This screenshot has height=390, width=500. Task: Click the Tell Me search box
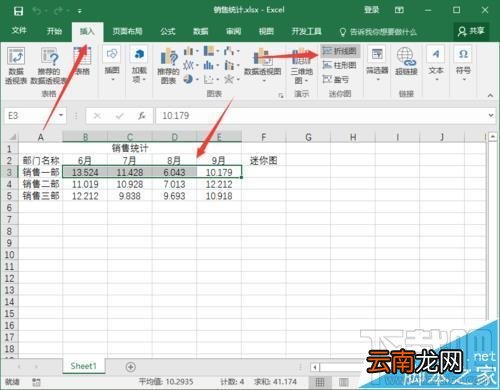378,32
